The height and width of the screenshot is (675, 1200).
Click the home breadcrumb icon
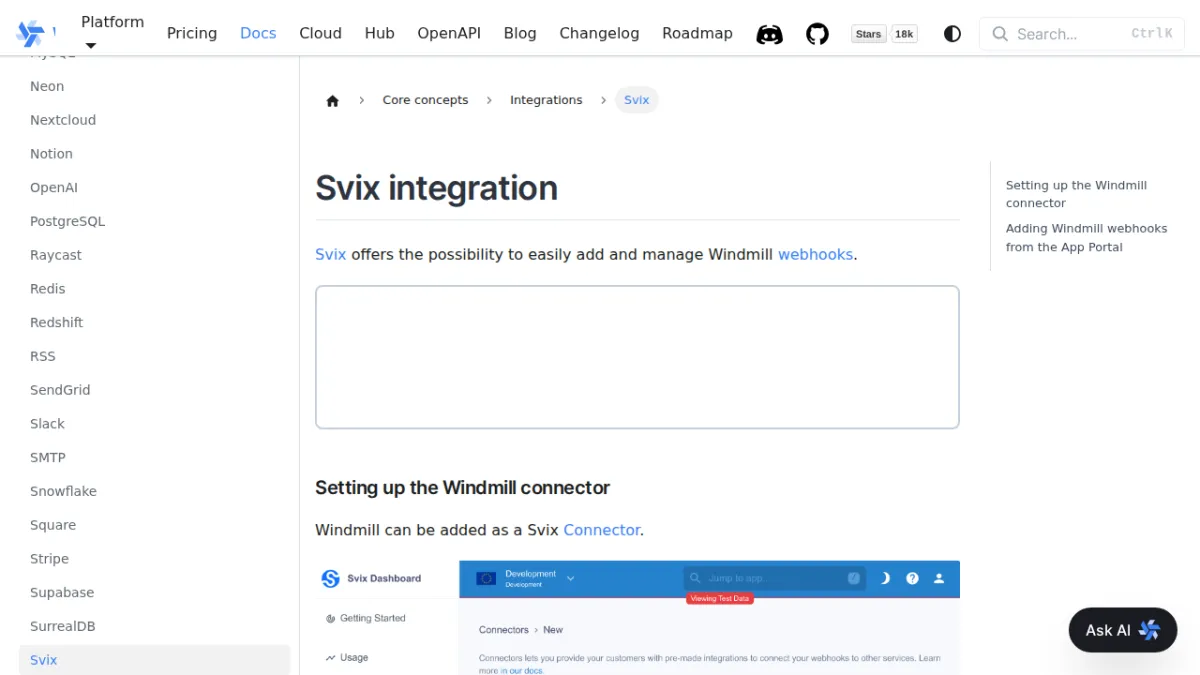pos(333,100)
